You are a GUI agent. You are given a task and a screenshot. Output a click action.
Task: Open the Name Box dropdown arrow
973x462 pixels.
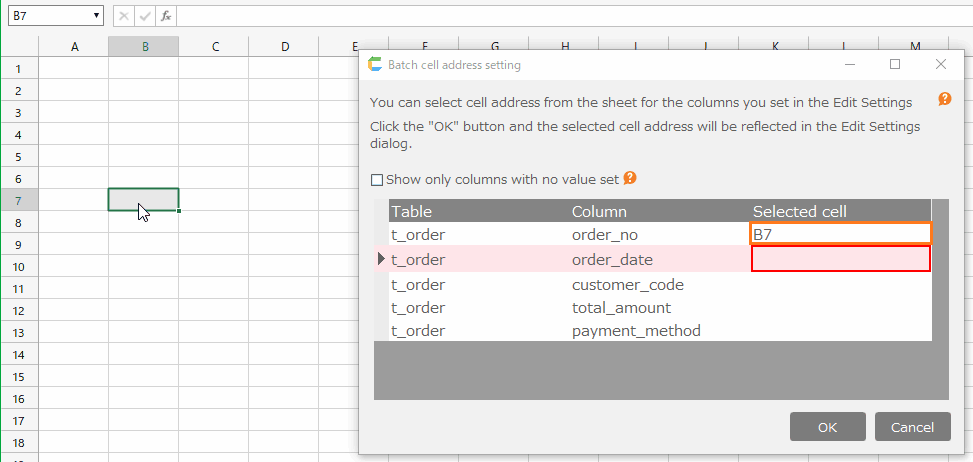pyautogui.click(x=96, y=16)
